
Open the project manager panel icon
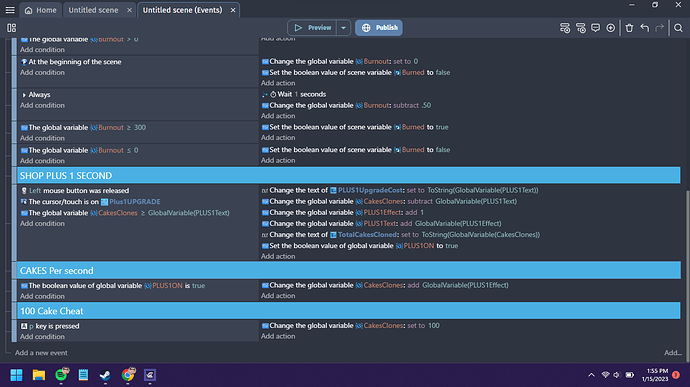coord(11,28)
